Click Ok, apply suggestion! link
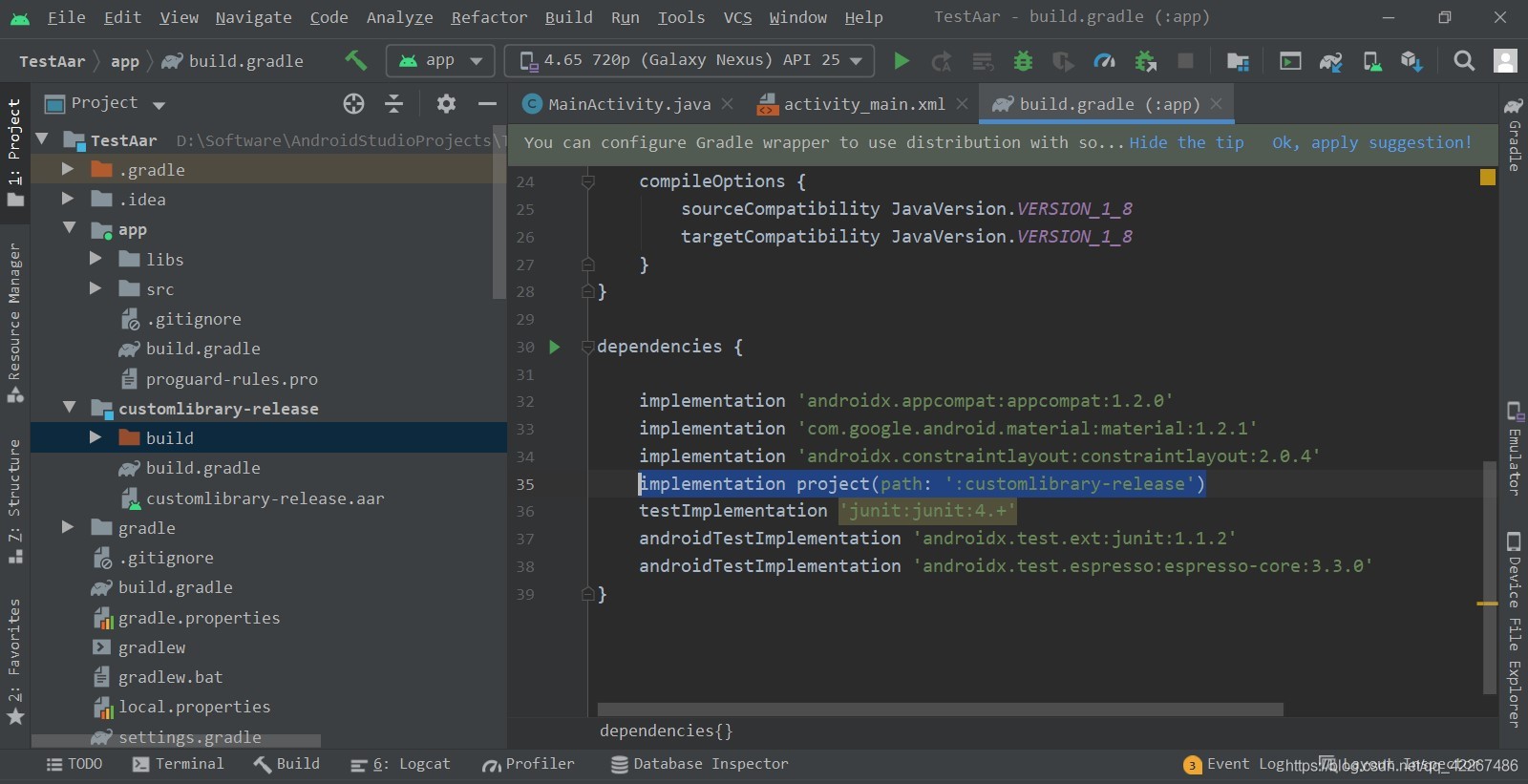Screen dimensions: 1528x784 coord(1371,142)
